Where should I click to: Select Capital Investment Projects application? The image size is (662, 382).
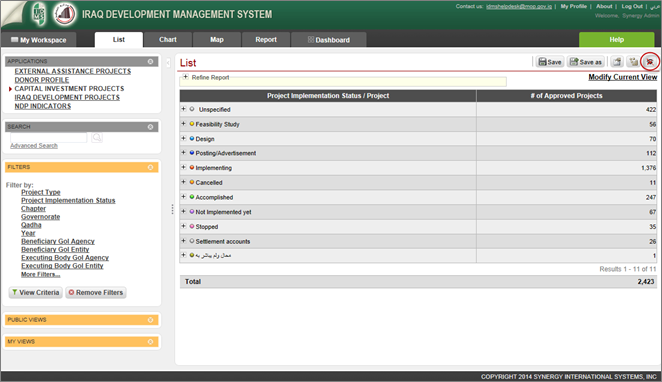click(x=69, y=89)
